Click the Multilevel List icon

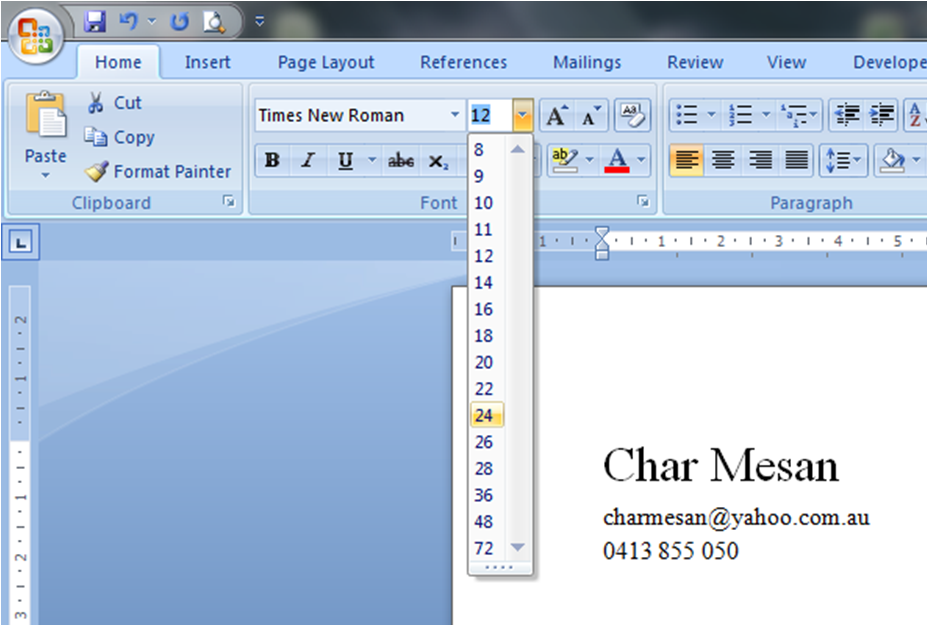pyautogui.click(x=794, y=114)
